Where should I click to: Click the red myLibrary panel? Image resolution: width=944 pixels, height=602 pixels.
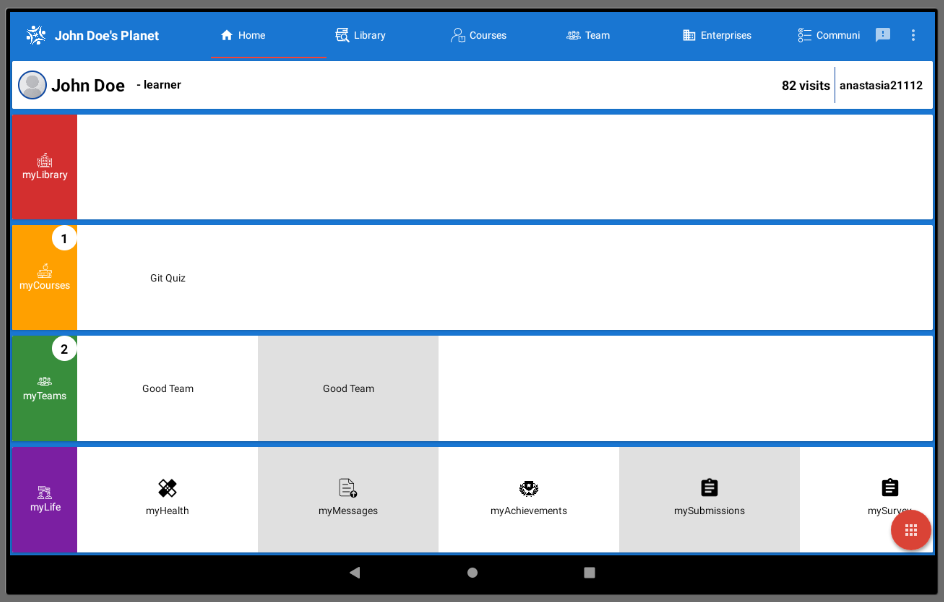point(45,167)
